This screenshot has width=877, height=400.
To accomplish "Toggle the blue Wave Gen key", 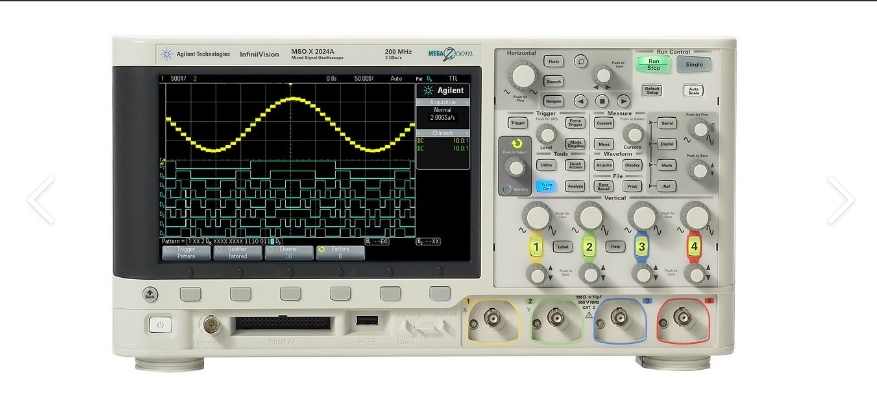I will click(x=546, y=186).
